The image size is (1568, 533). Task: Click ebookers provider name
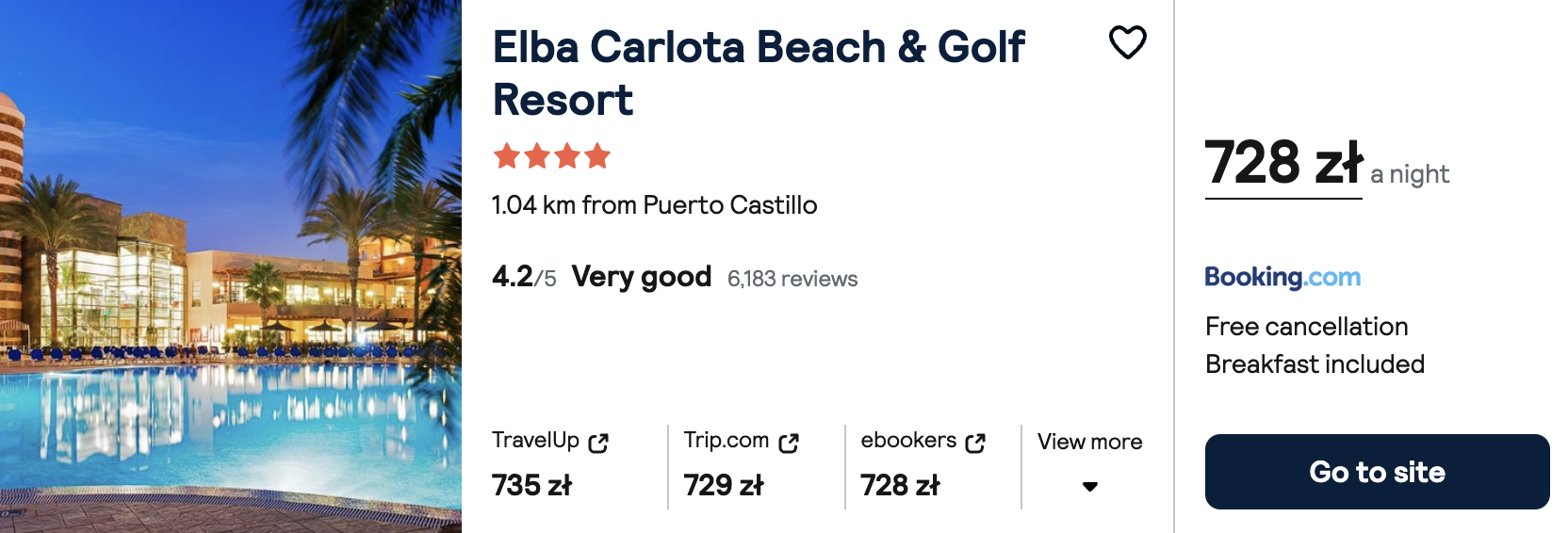(908, 440)
